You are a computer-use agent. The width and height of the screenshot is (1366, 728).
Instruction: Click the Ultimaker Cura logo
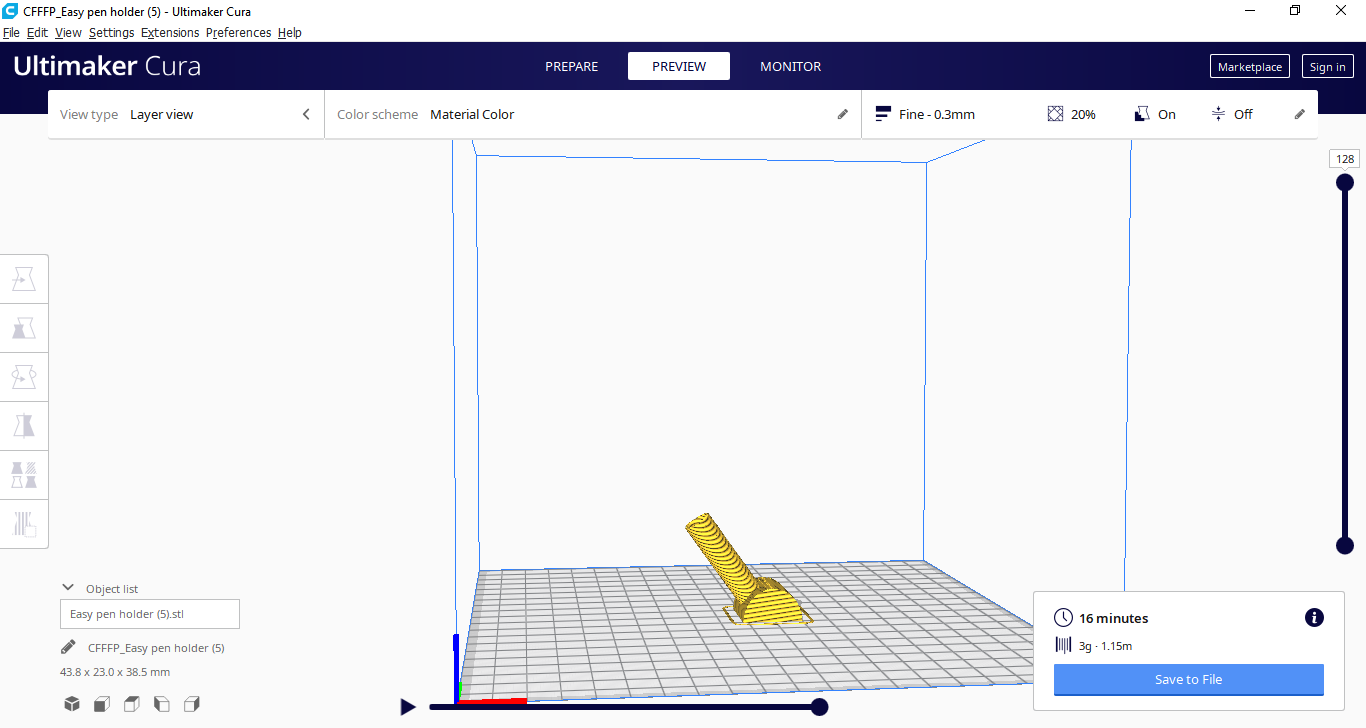click(x=107, y=66)
